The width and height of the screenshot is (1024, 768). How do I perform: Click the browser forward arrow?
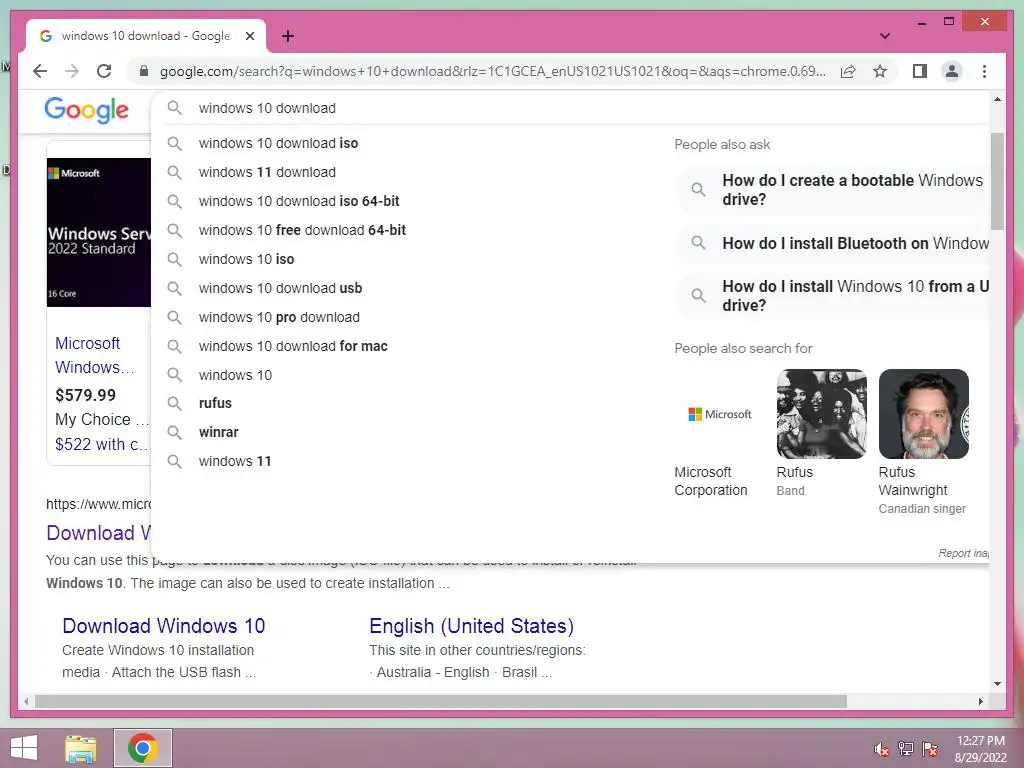(72, 71)
